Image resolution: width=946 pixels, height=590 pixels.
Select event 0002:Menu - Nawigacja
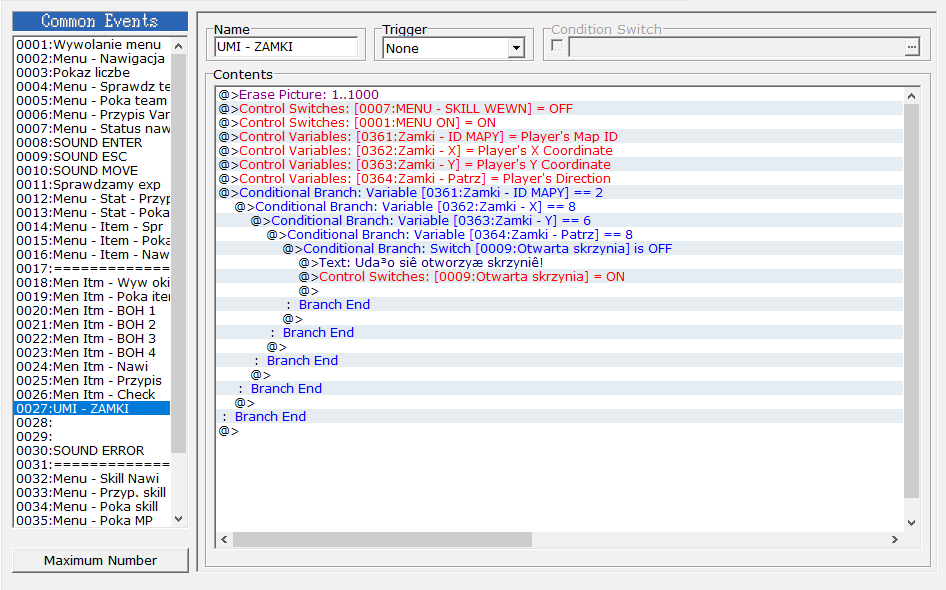[x=92, y=59]
